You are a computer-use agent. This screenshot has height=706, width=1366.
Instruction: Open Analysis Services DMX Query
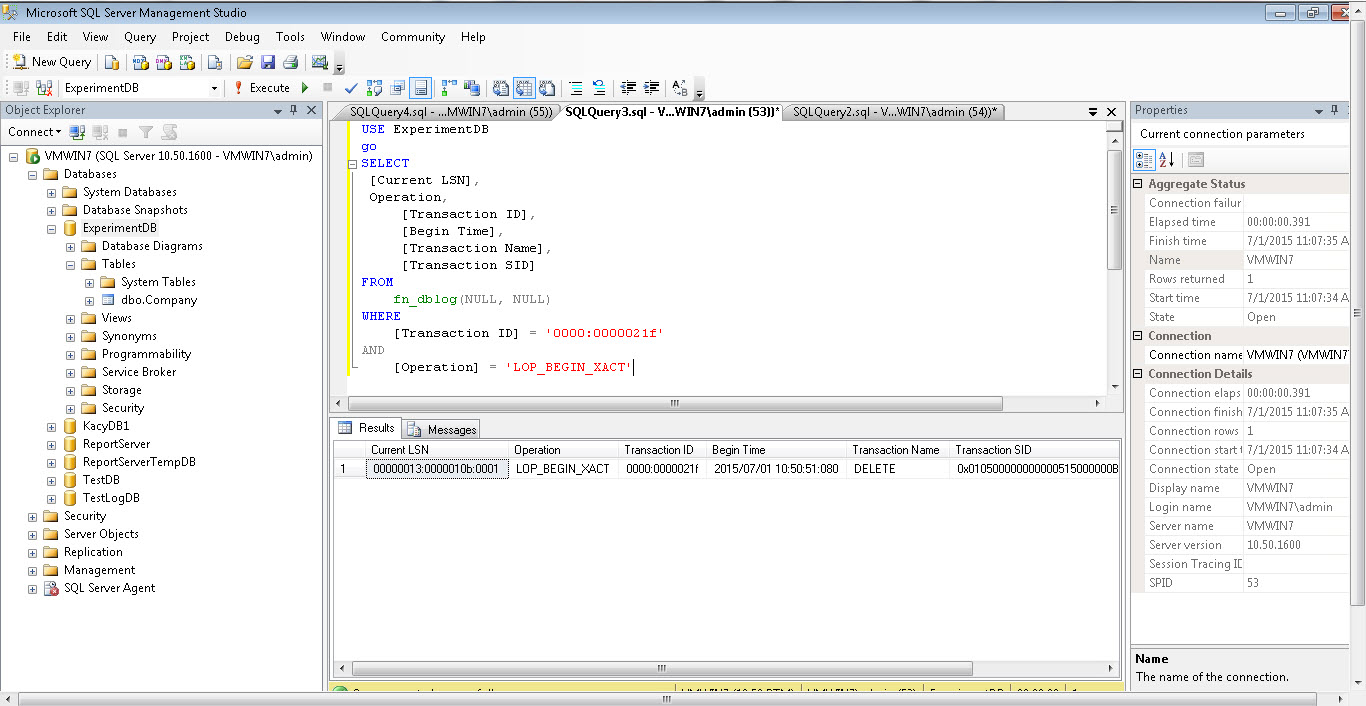(x=163, y=62)
